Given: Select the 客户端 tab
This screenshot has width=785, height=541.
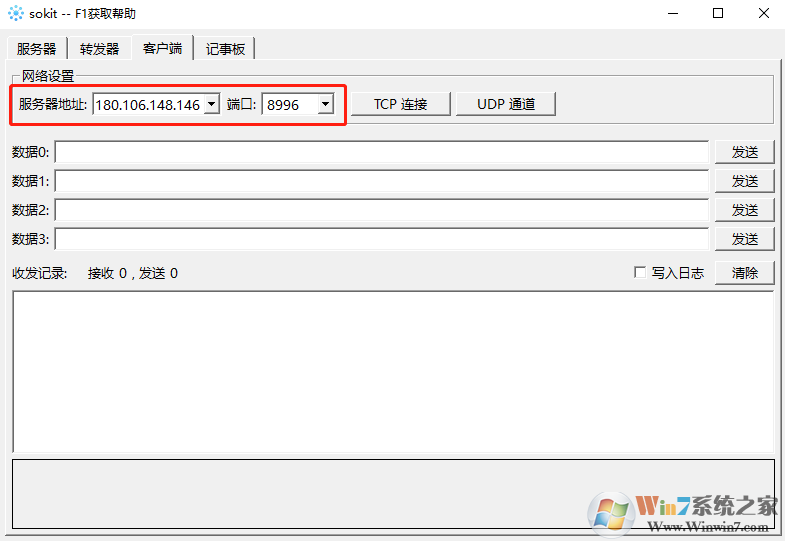Looking at the screenshot, I should 162,48.
